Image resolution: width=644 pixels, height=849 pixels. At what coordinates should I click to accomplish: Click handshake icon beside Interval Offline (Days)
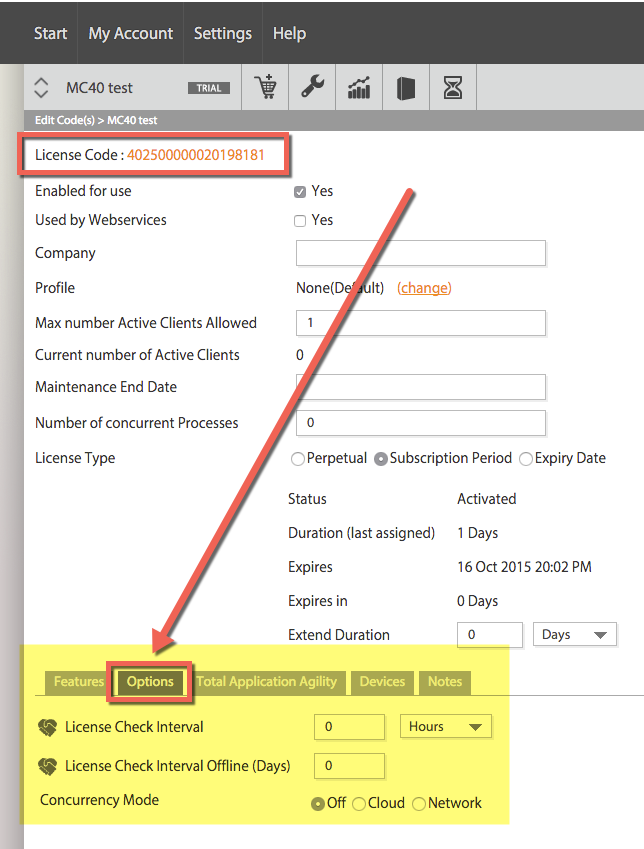click(x=48, y=766)
